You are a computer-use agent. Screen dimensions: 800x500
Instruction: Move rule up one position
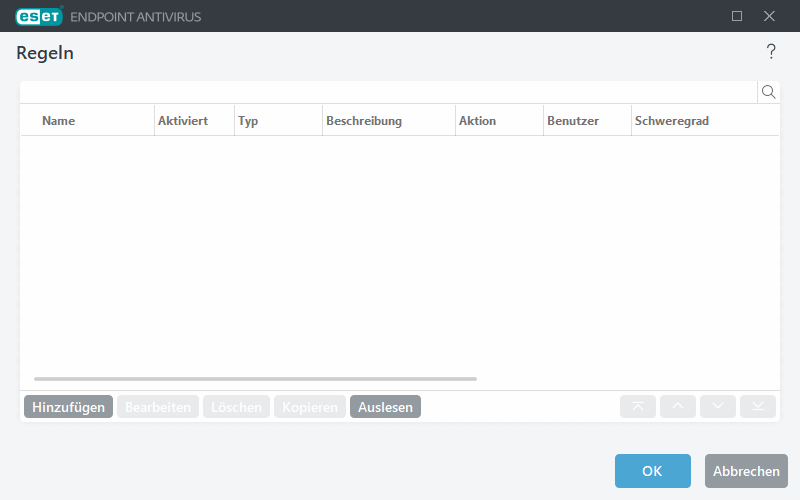(x=678, y=406)
